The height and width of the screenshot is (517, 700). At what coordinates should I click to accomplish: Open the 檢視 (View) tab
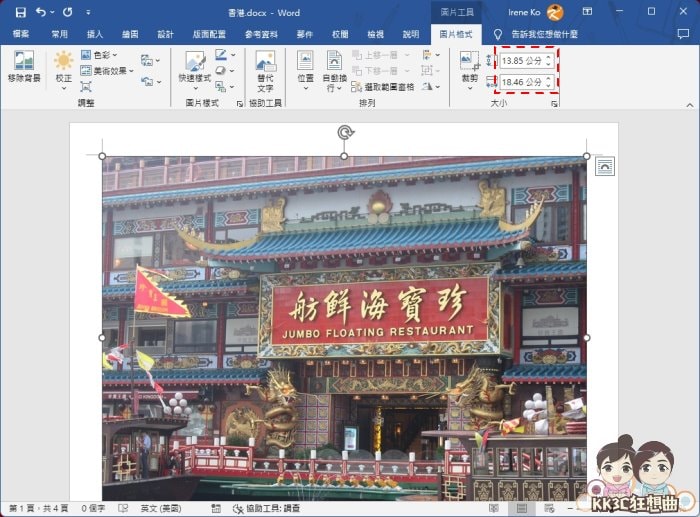click(x=375, y=34)
